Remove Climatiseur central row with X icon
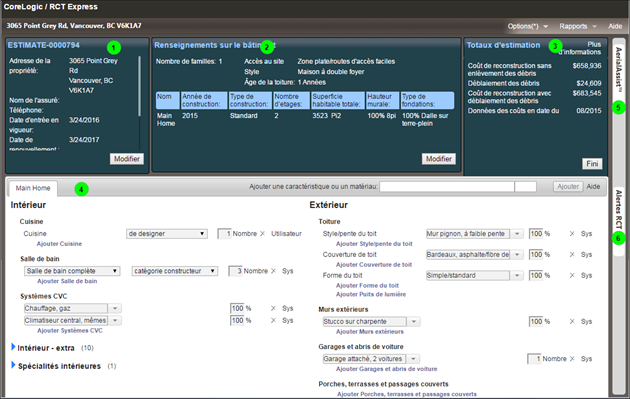Screen dimensions: 630x399 (273, 320)
